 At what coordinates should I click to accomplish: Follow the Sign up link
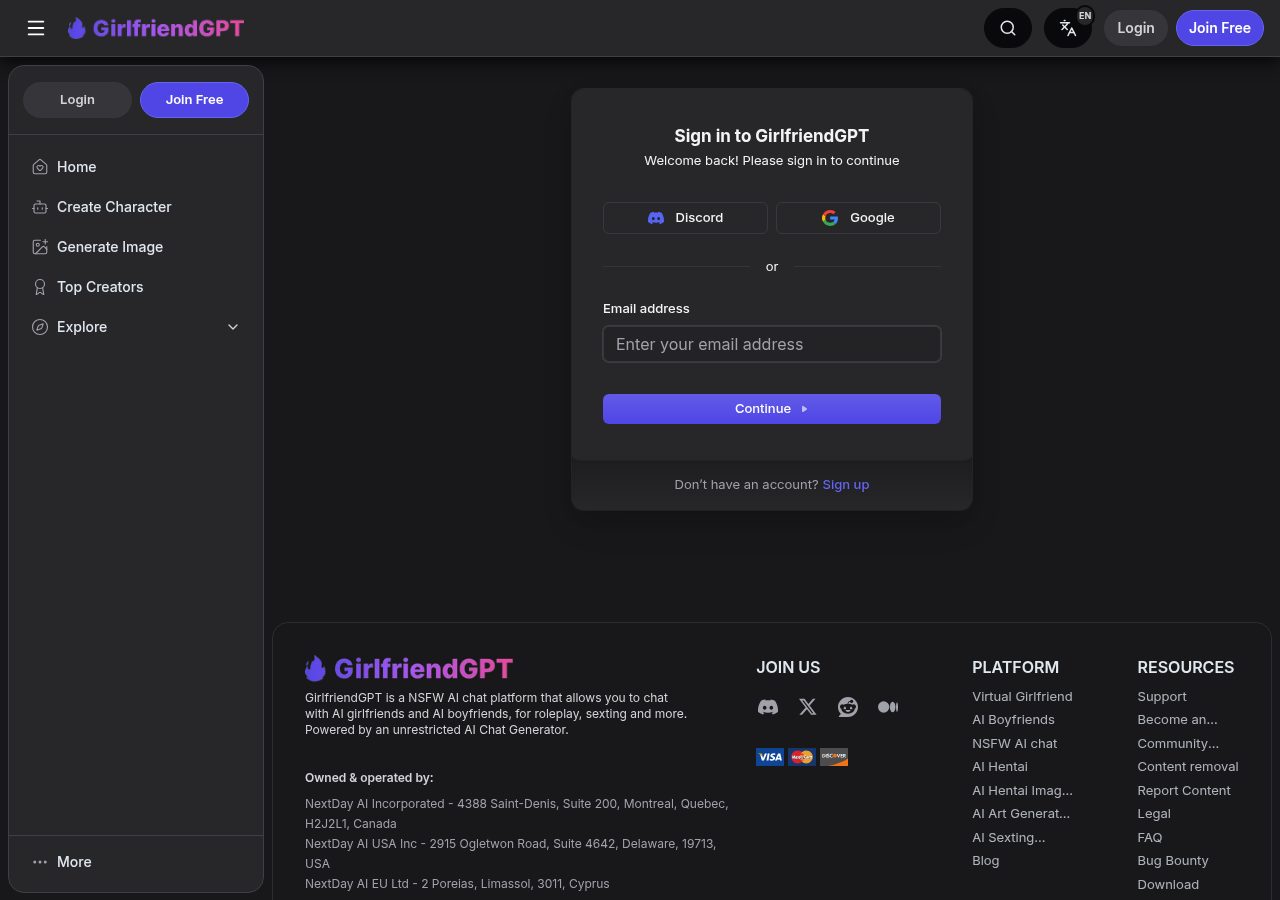(846, 485)
